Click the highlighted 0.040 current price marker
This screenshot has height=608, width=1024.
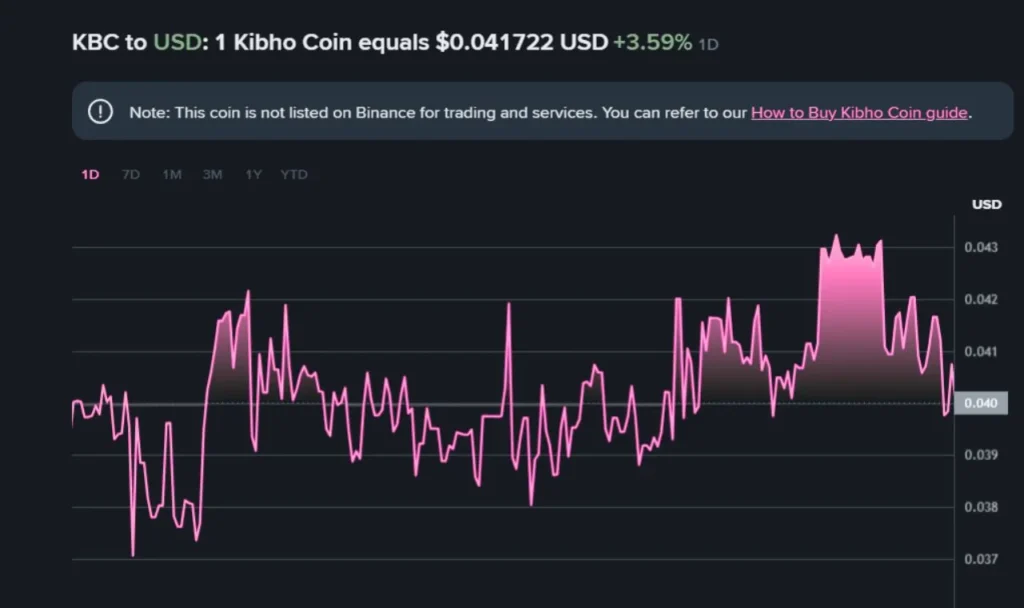coord(981,403)
